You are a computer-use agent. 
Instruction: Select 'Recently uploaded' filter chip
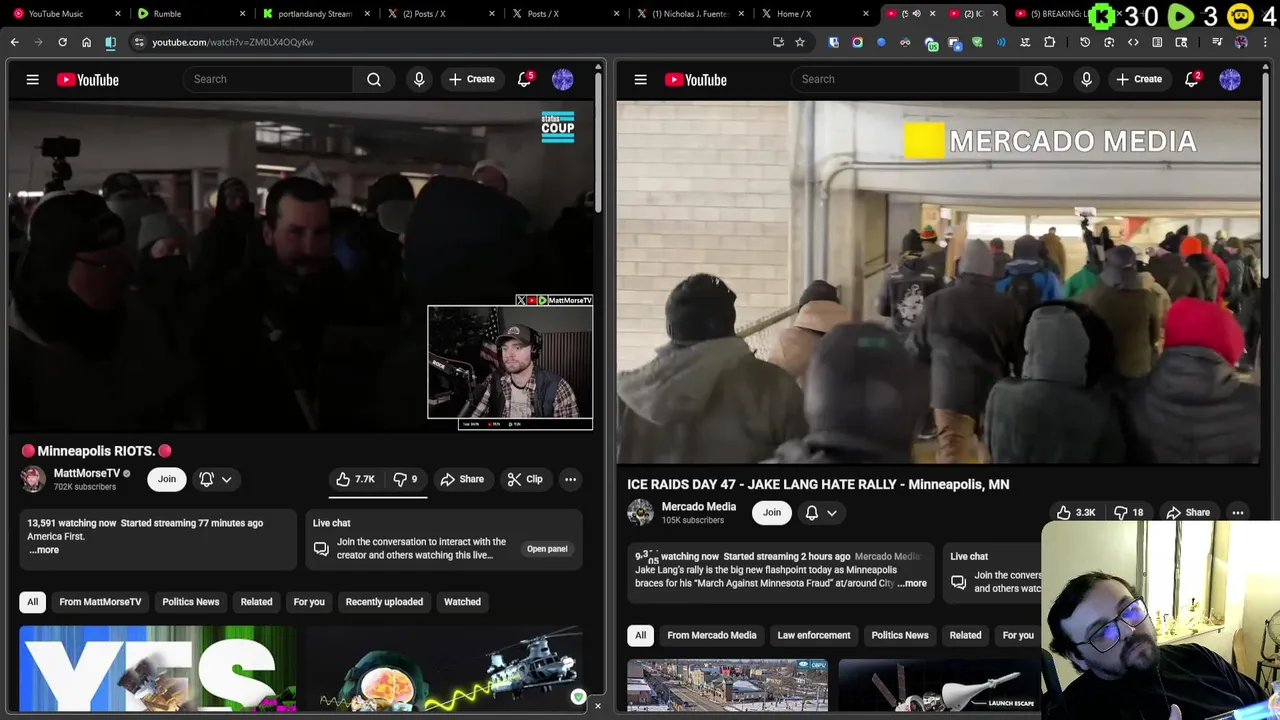384,602
